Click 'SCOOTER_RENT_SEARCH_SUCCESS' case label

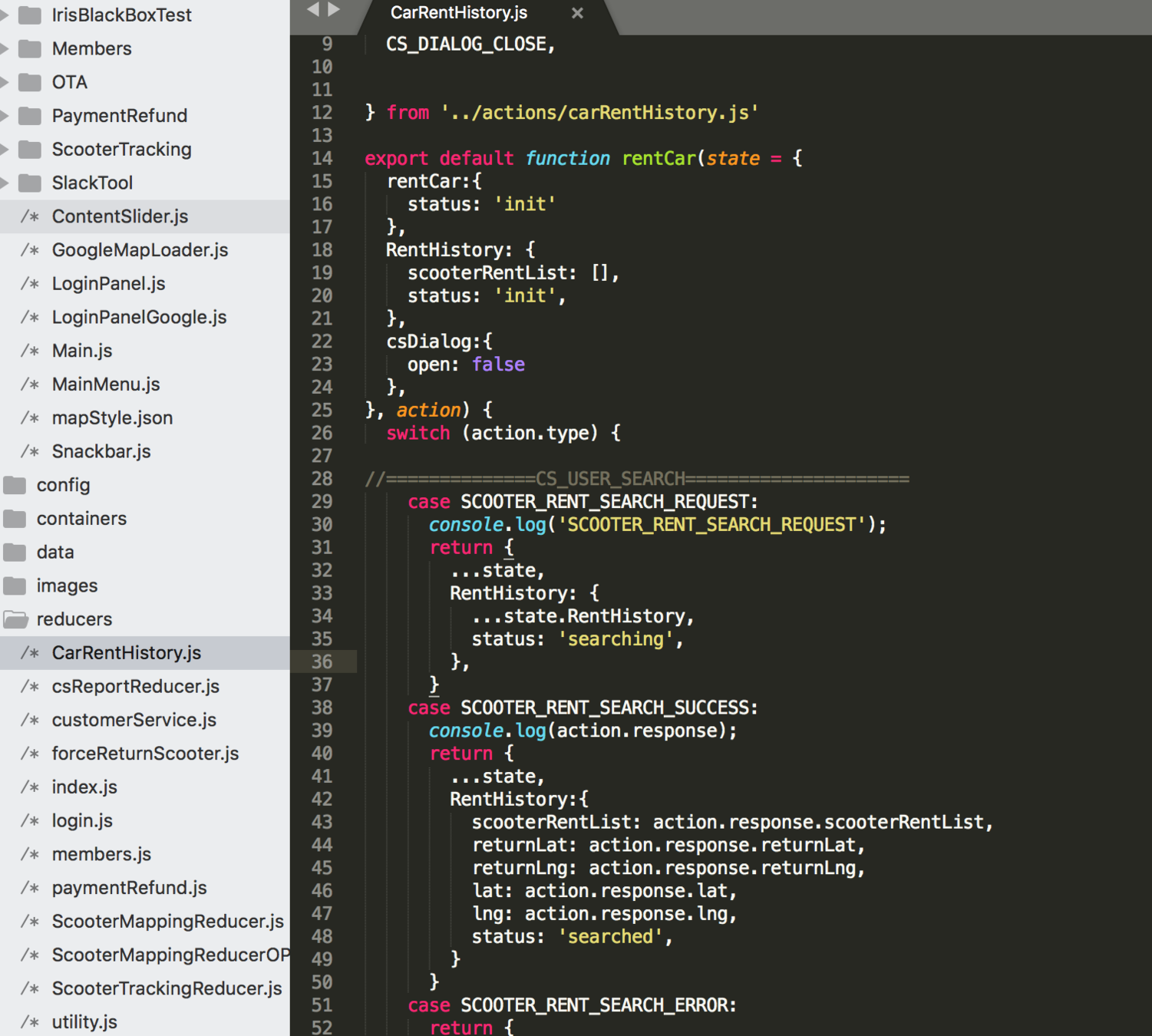[x=604, y=708]
